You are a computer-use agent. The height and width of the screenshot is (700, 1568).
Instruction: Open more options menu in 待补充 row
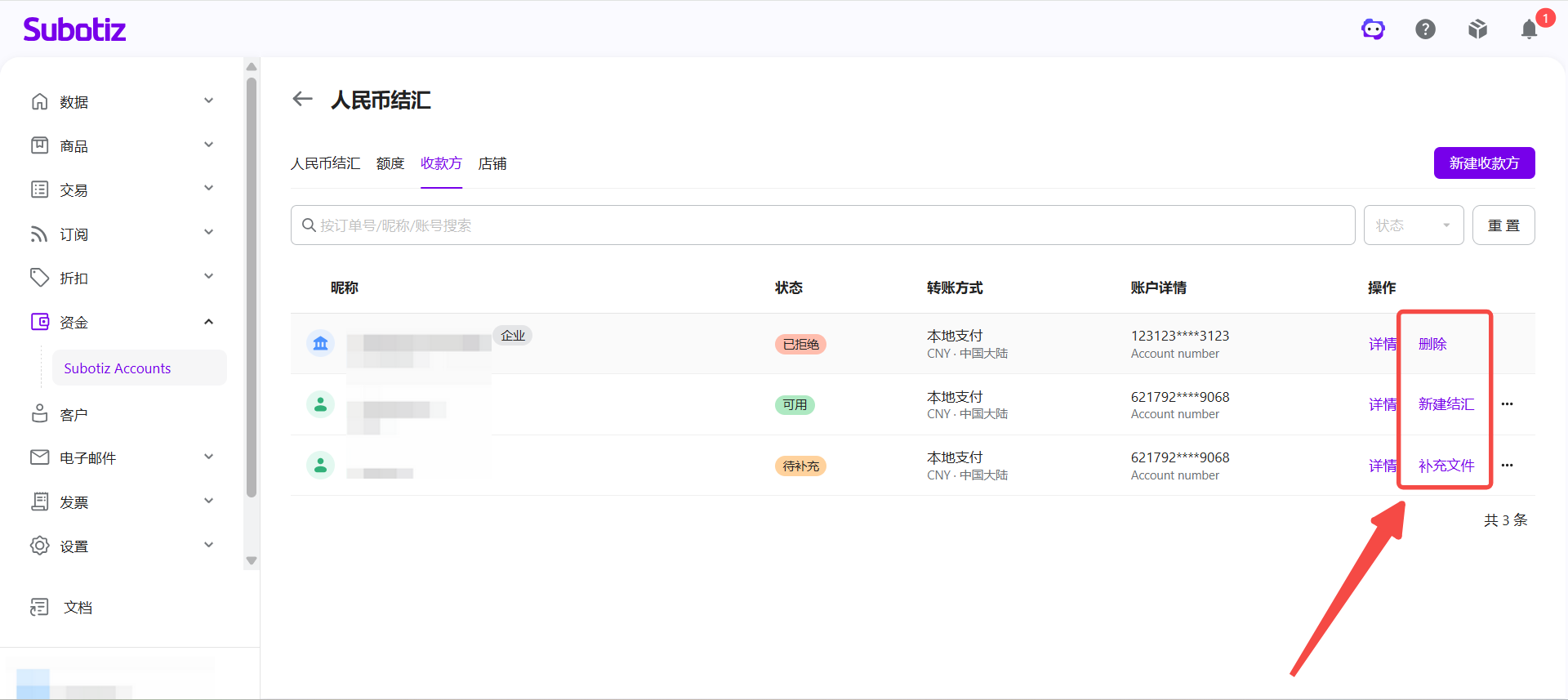[1507, 466]
